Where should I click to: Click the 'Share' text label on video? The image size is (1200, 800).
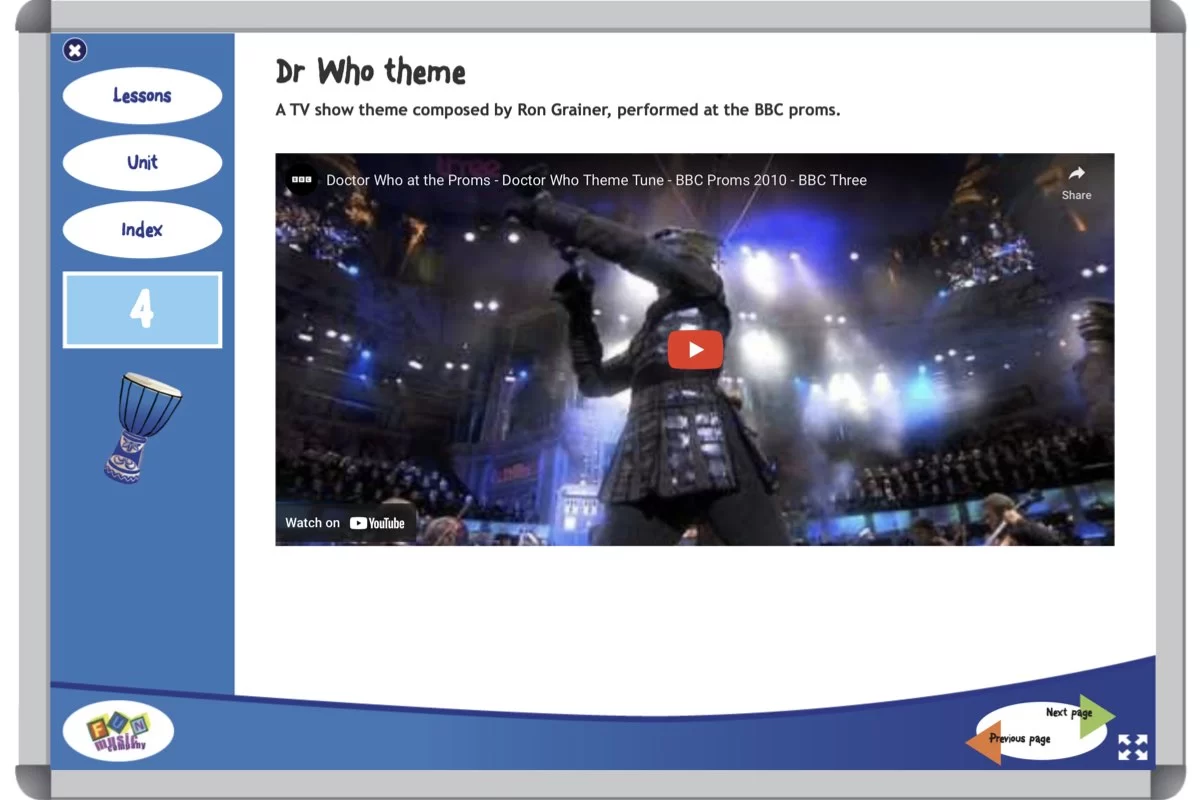coord(1076,195)
